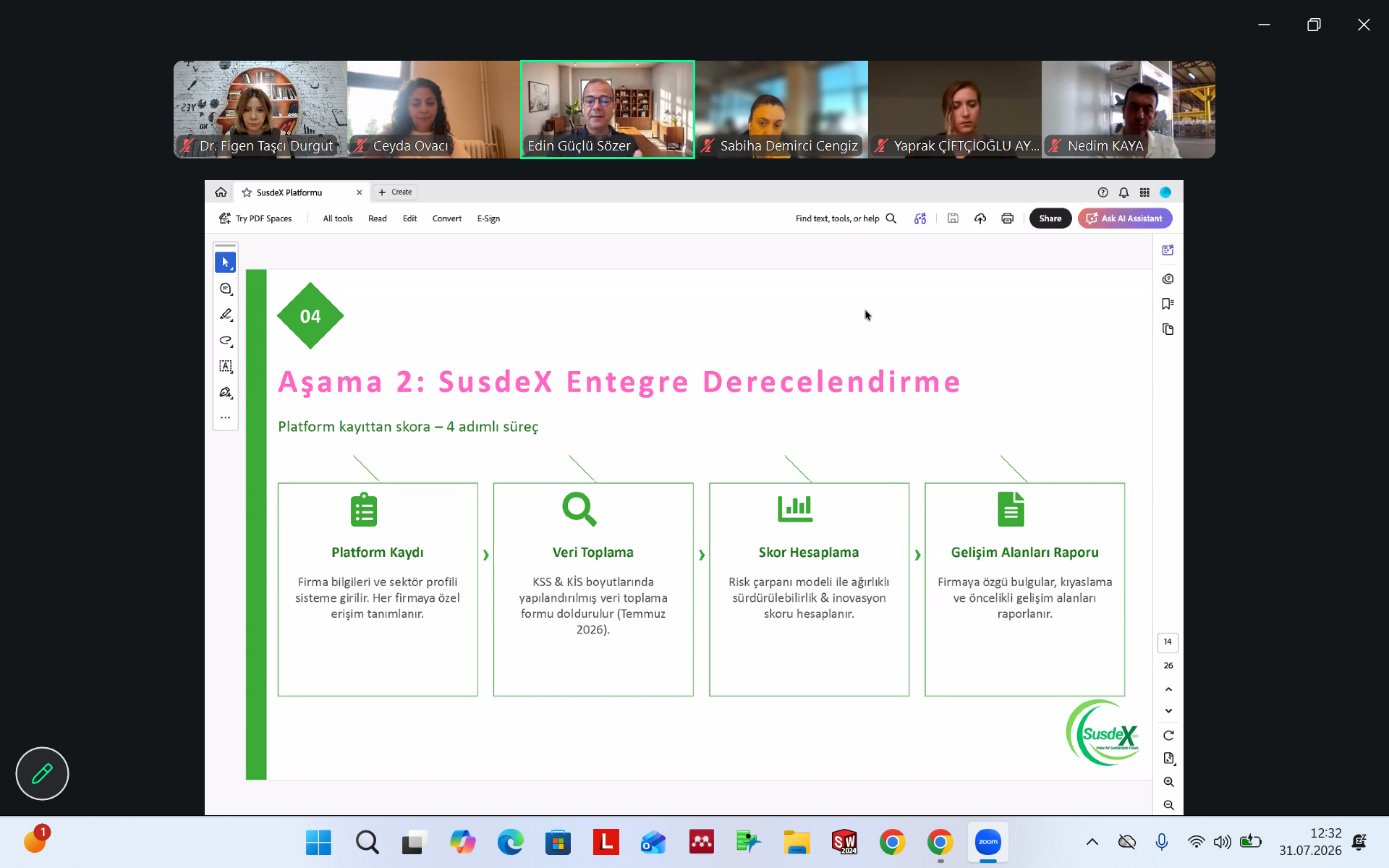Click the current page number 14 box

1168,642
